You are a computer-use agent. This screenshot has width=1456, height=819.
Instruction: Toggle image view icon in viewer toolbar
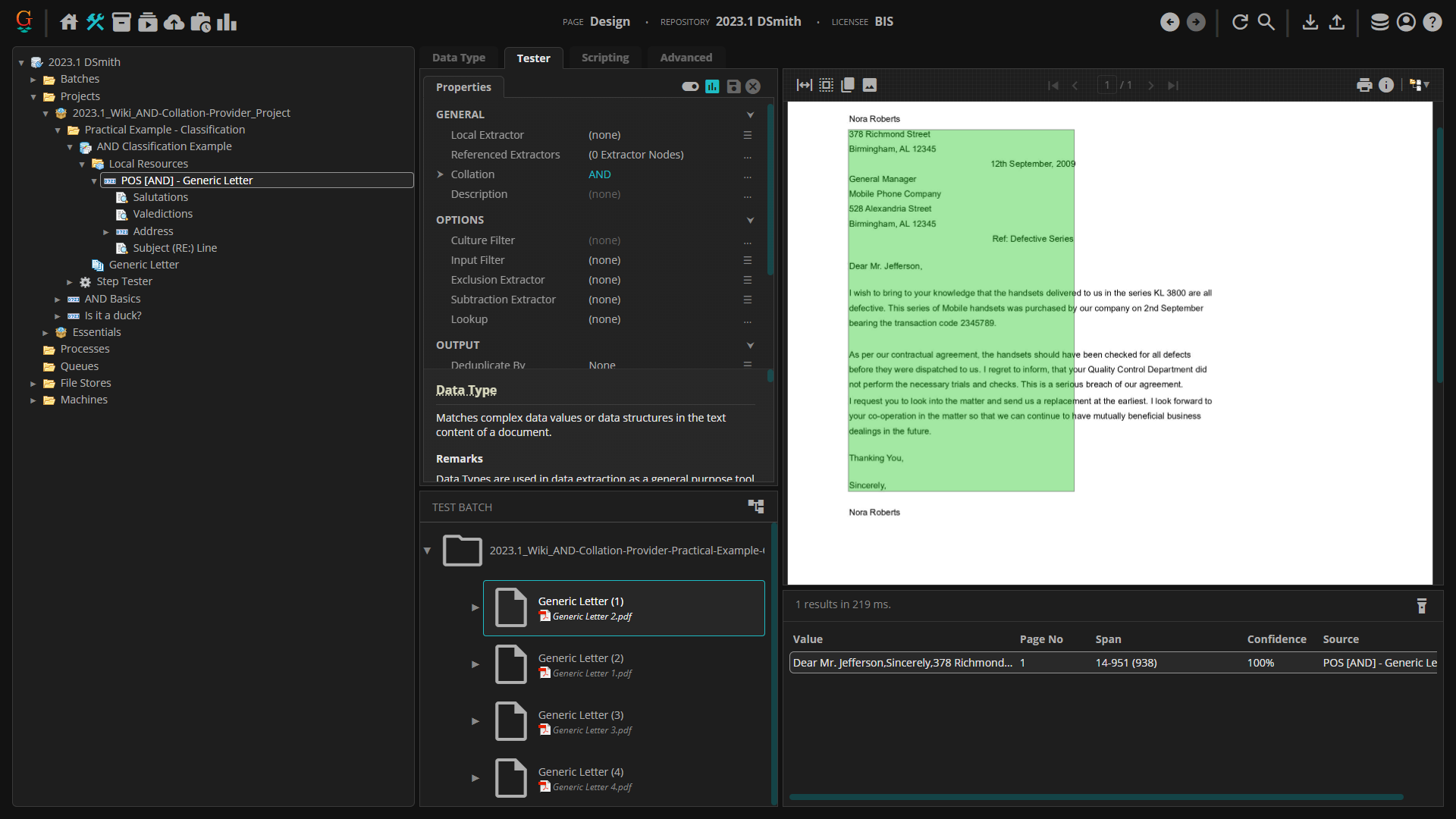(x=870, y=85)
